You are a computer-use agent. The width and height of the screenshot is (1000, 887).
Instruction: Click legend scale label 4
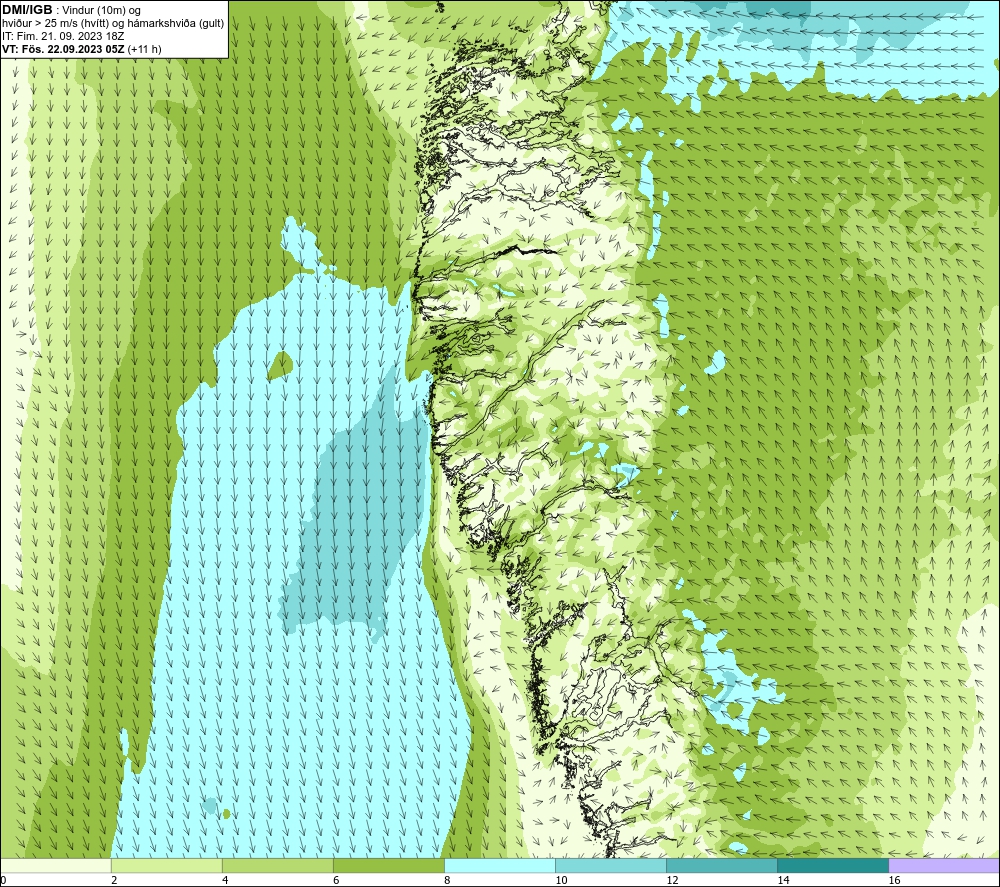coord(225,880)
